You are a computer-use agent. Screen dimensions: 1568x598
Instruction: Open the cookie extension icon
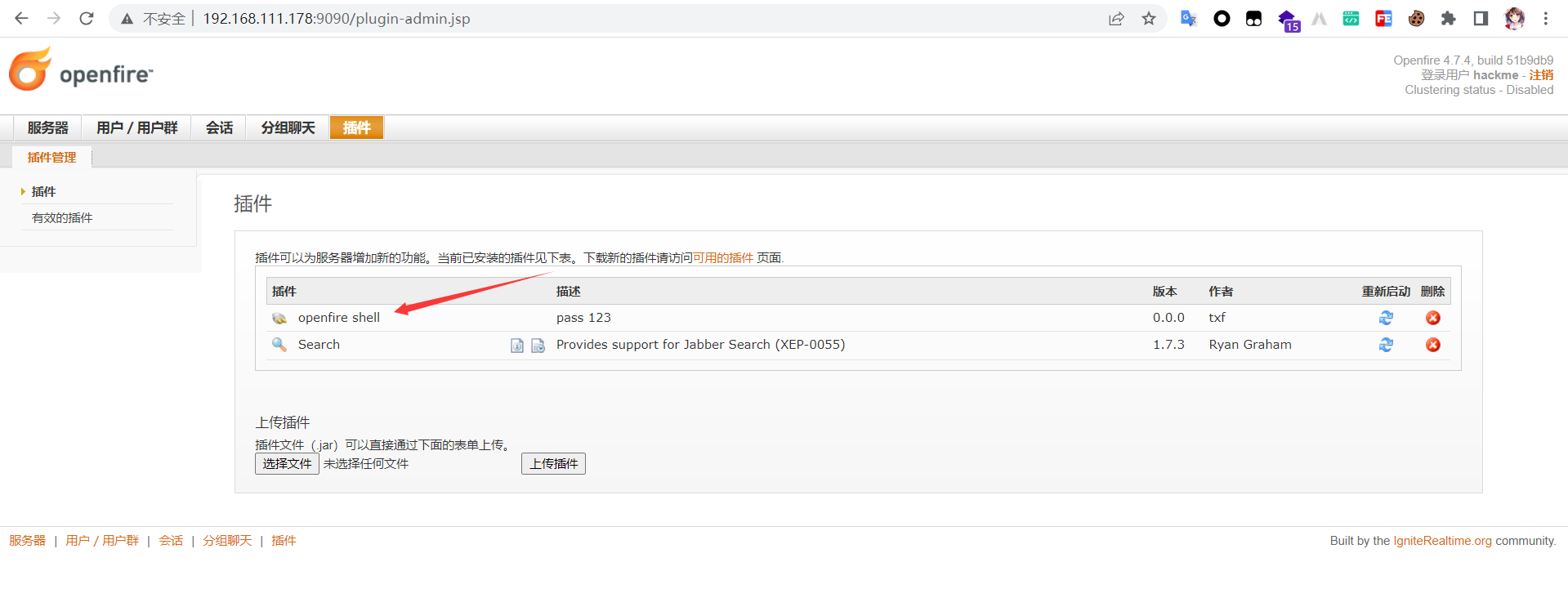coord(1416,18)
